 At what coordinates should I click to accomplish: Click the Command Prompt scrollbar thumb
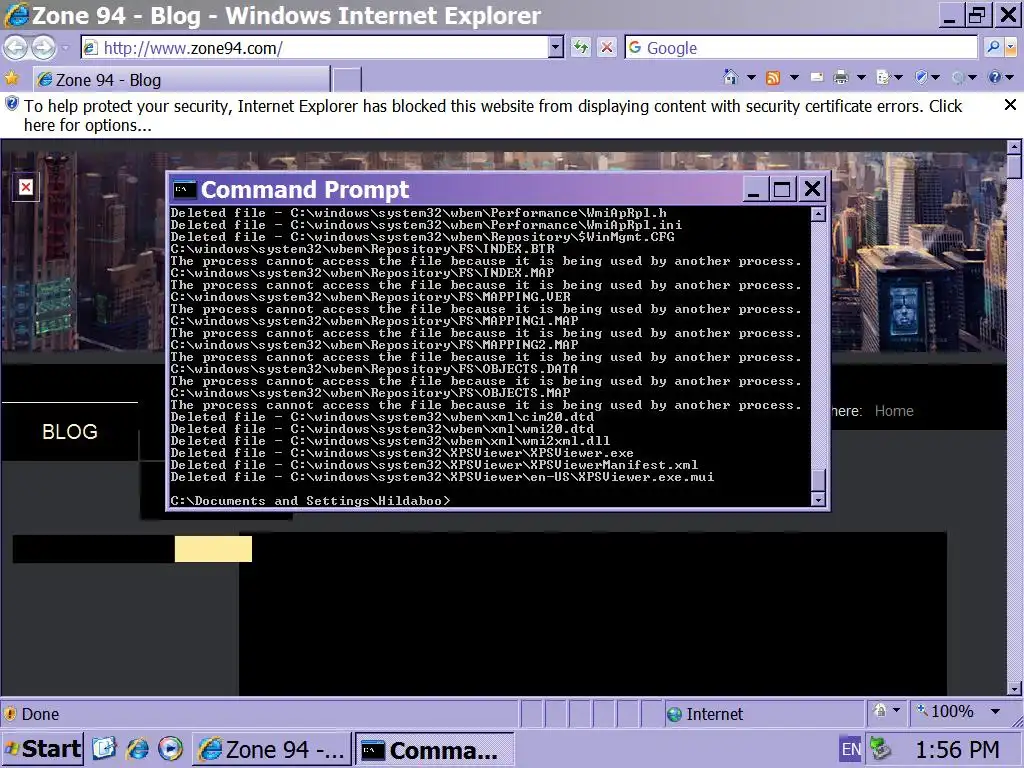pos(818,480)
